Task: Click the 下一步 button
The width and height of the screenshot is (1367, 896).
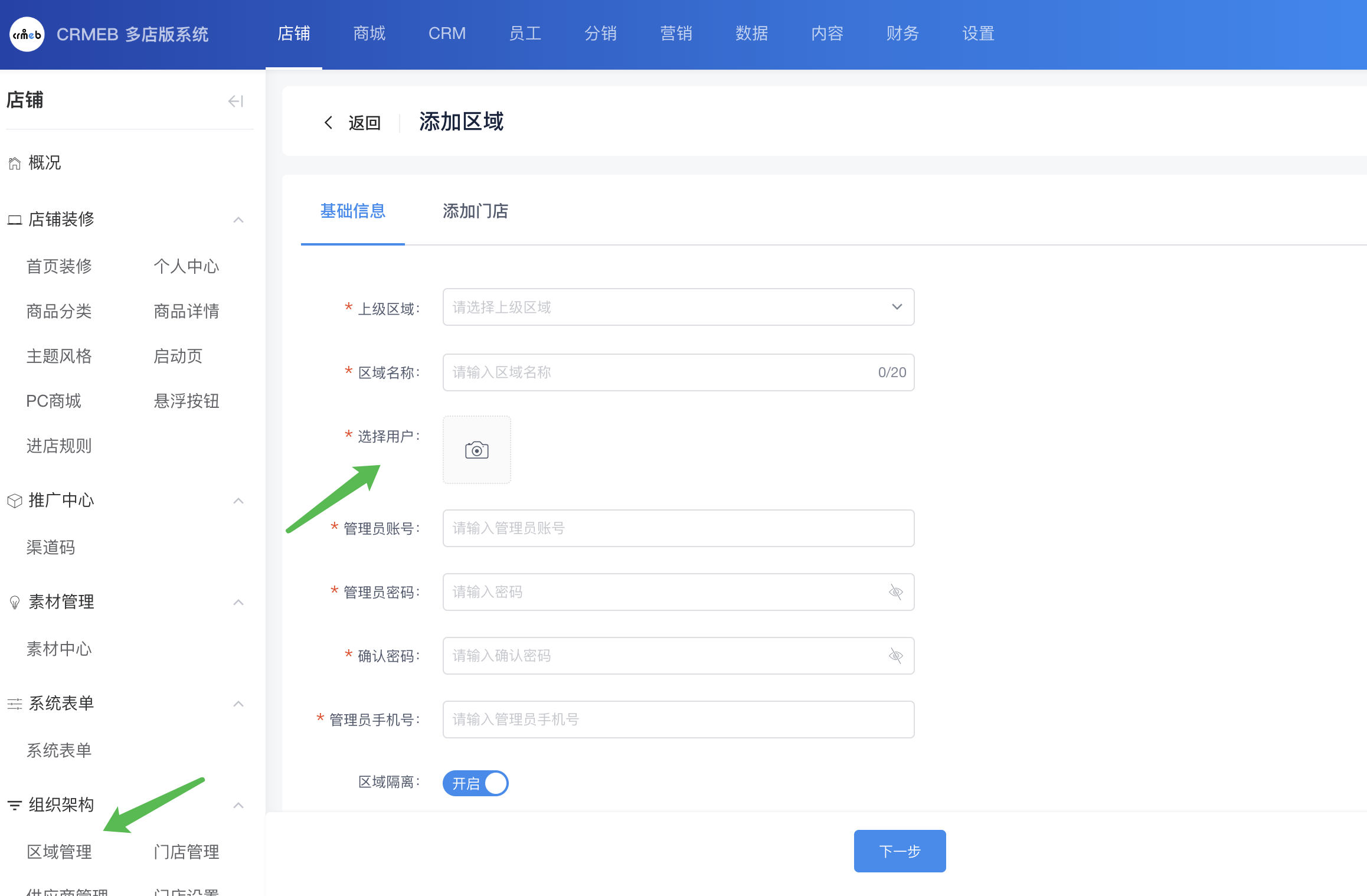Action: tap(899, 851)
